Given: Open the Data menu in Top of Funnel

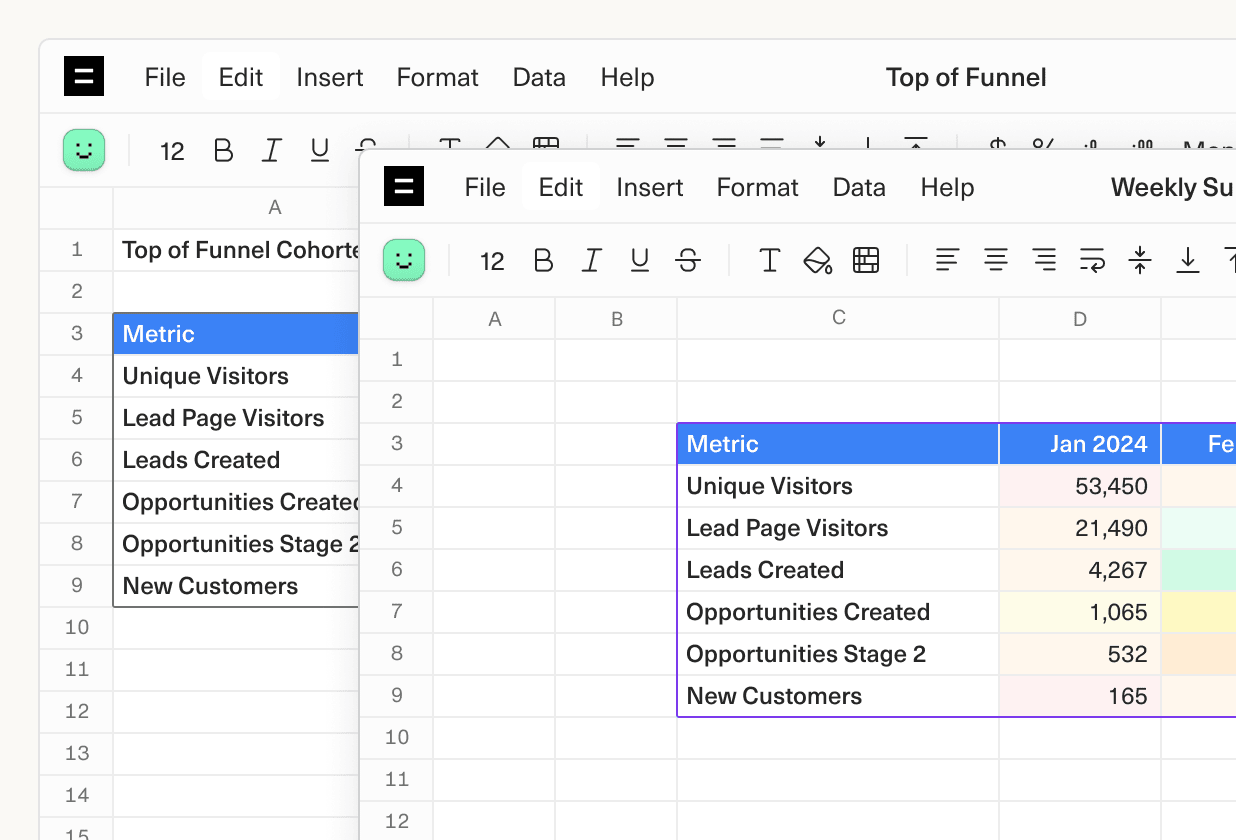Looking at the screenshot, I should click(x=539, y=77).
